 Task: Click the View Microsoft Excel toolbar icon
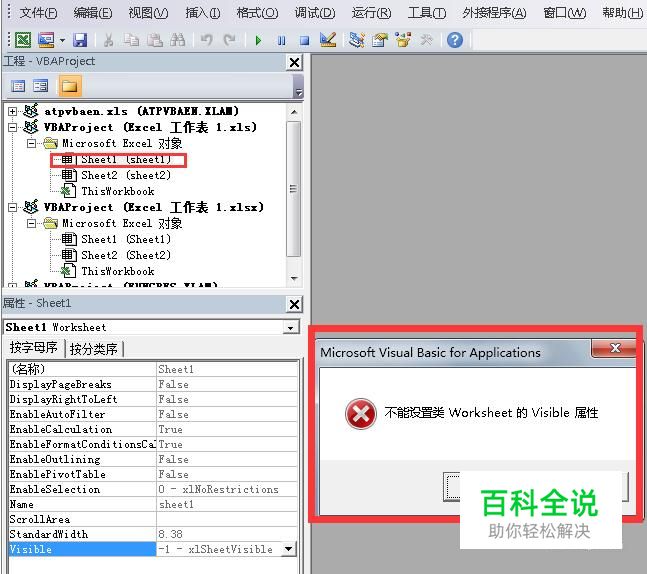tap(23, 40)
